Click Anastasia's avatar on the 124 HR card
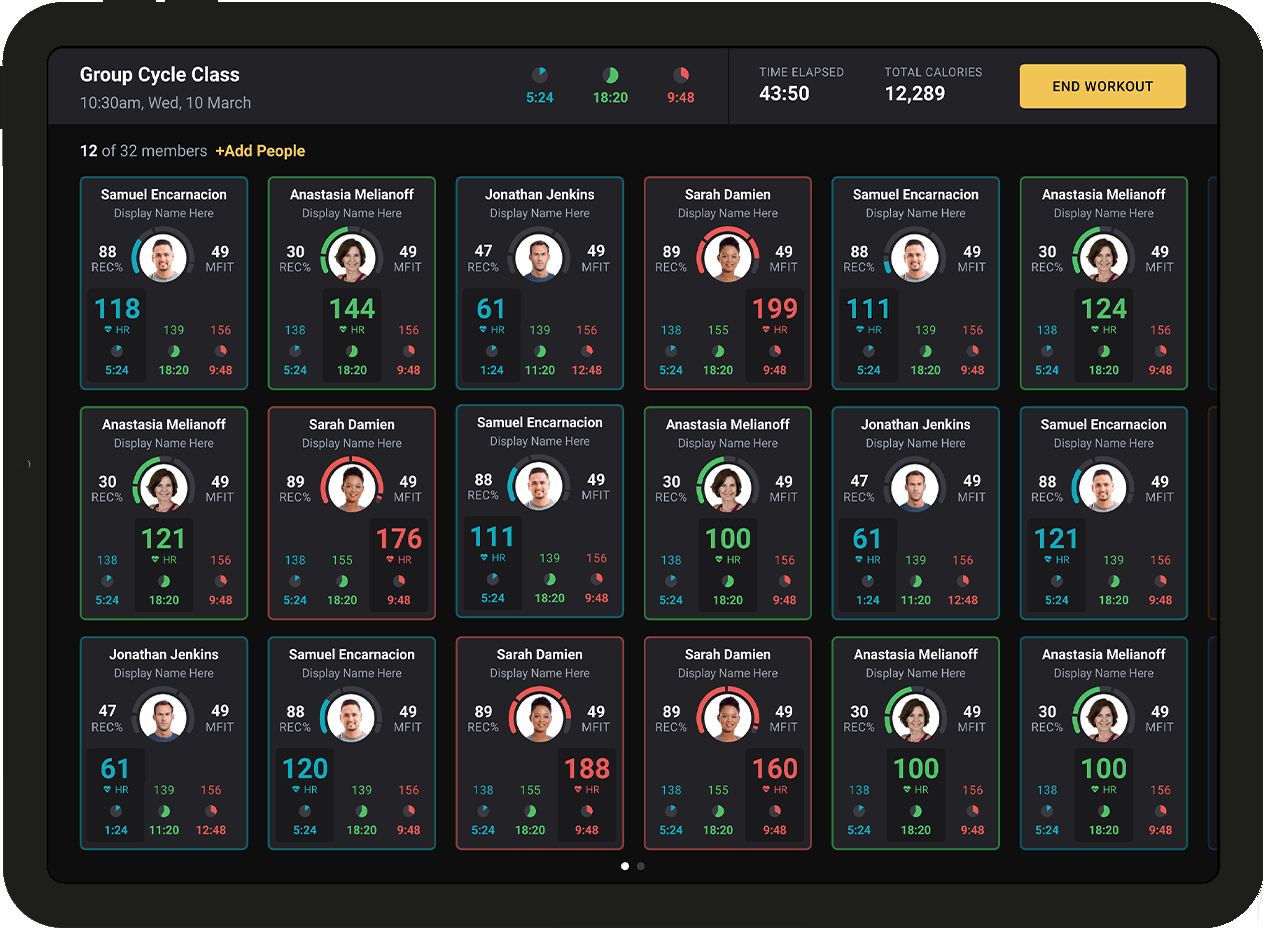 point(1103,258)
